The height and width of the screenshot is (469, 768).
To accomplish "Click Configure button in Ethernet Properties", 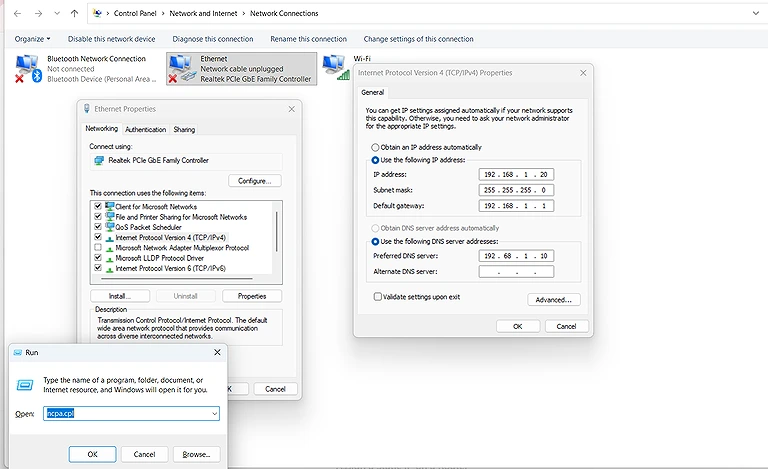I will [255, 181].
